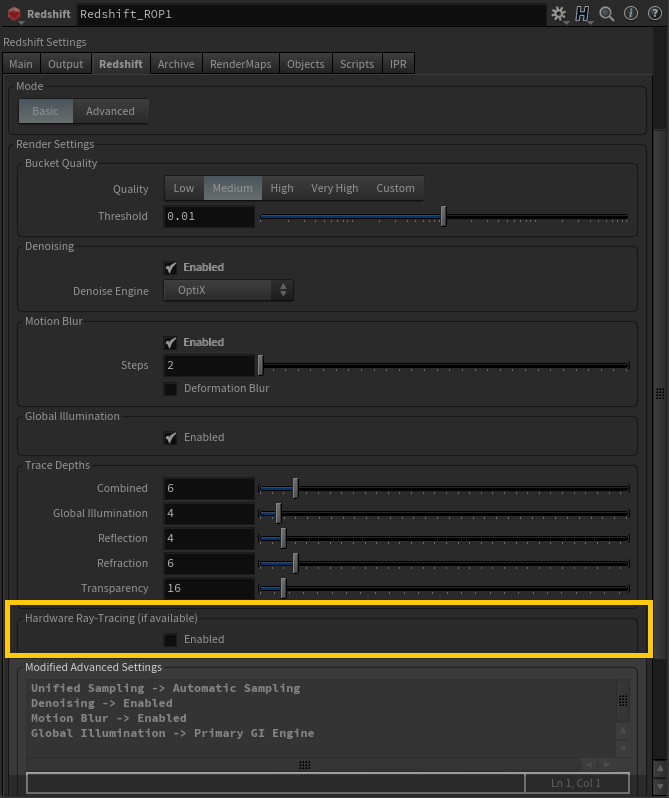Viewport: 669px width, 798px height.
Task: Click the magnifier search parameters icon
Action: point(607,14)
